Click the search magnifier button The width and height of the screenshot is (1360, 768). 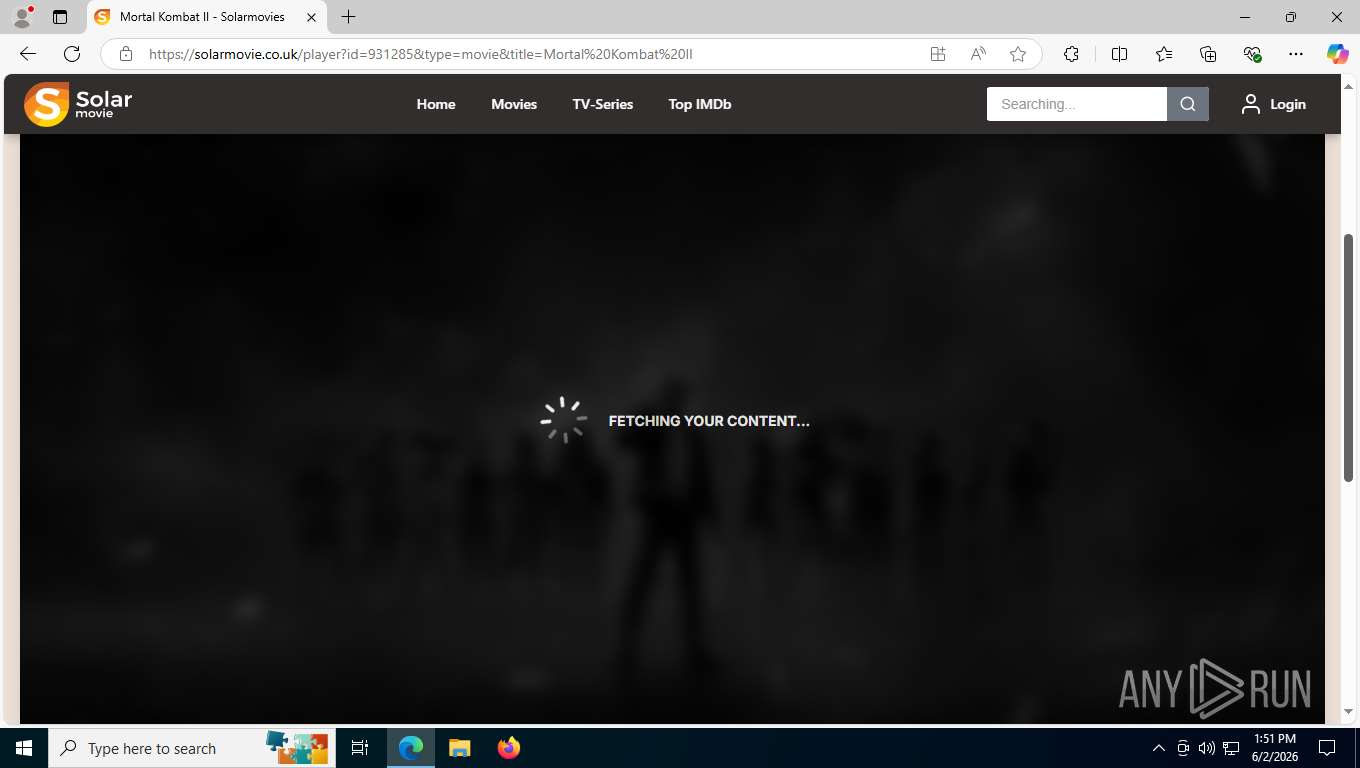tap(1188, 104)
